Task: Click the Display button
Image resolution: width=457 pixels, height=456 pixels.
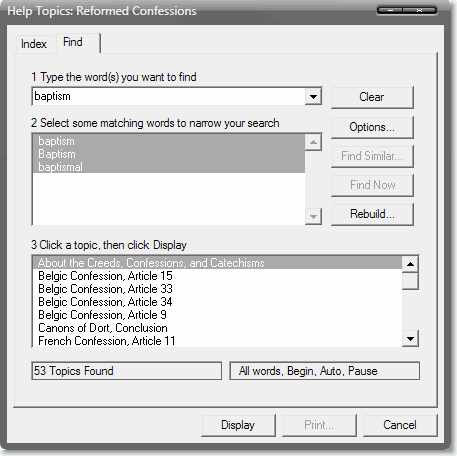Action: 238,425
